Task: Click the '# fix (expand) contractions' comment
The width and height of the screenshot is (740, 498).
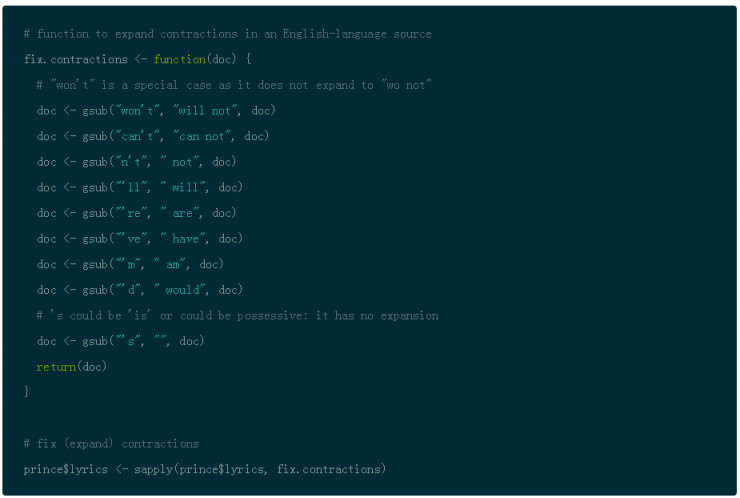Action: [x=111, y=443]
